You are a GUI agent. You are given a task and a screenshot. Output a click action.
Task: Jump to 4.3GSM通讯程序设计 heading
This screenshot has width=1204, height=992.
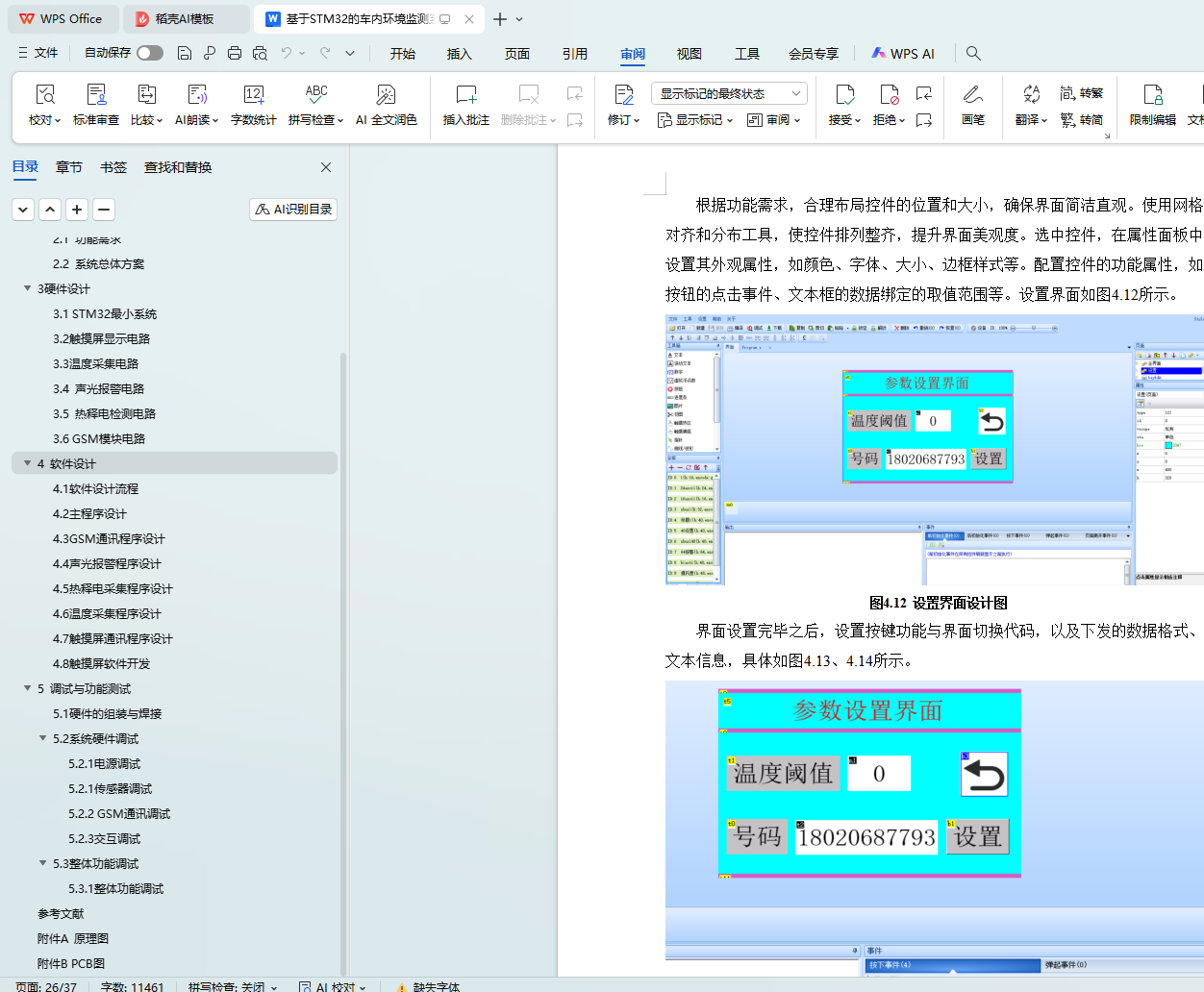click(109, 538)
